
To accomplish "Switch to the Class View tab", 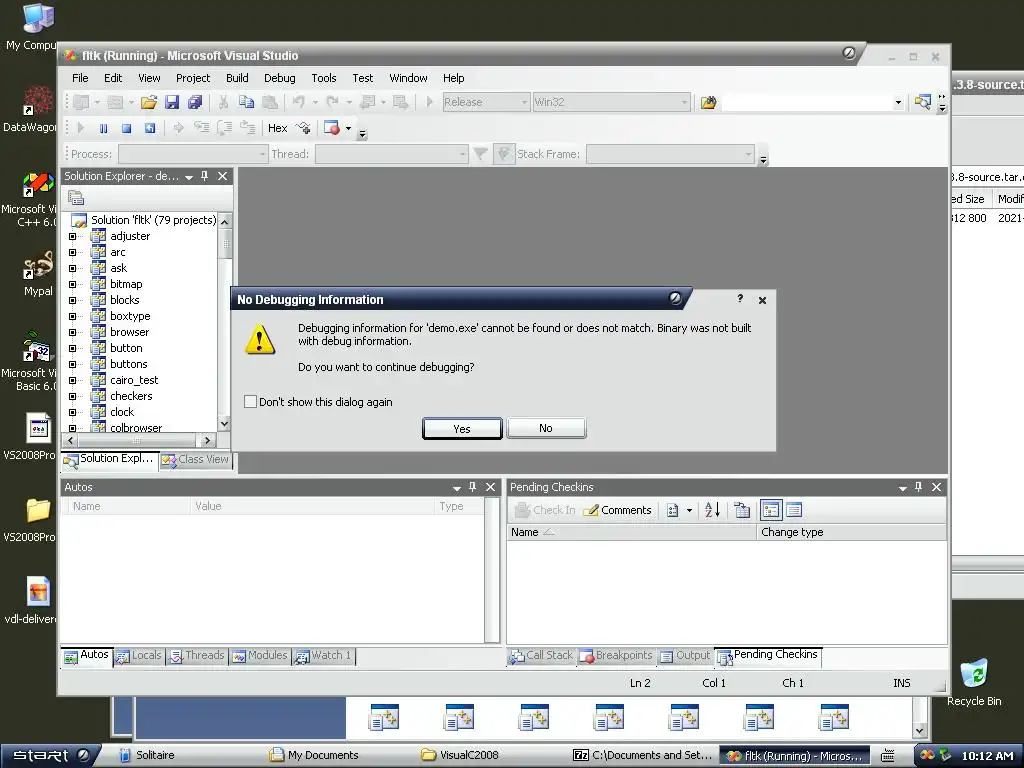I will coord(196,460).
